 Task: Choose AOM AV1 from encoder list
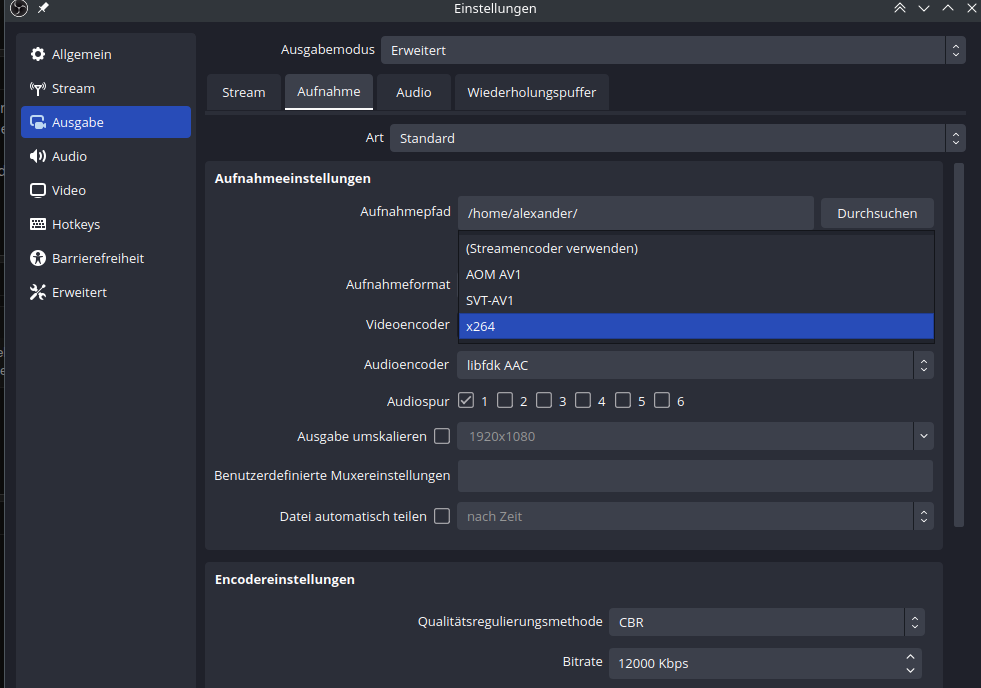point(696,275)
